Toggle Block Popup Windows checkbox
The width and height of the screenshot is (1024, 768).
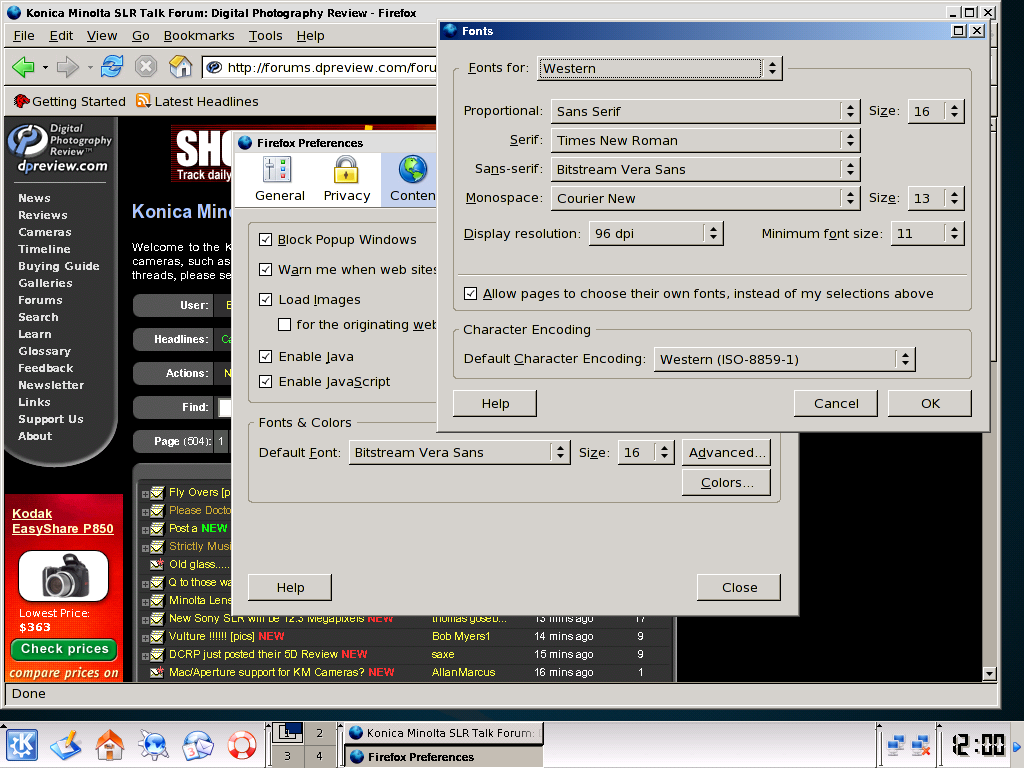(x=265, y=240)
